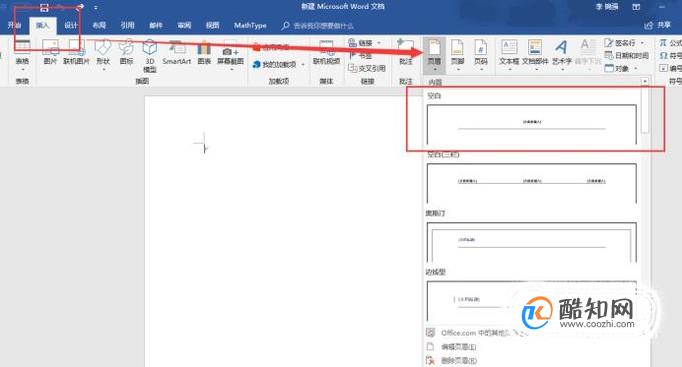Open the References (引用) tab
The width and height of the screenshot is (682, 367).
tap(127, 25)
